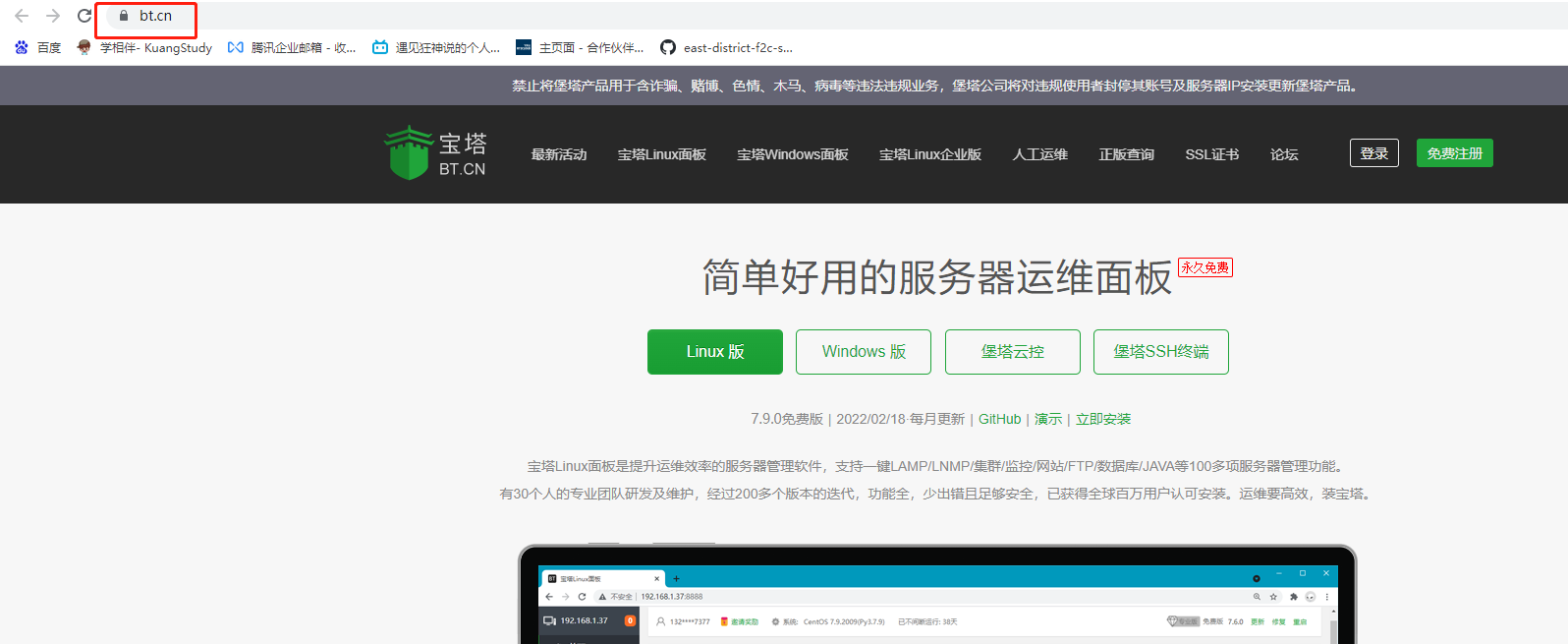Viewport: 1568px width, 644px height.
Task: Open the 立即安装 link
Action: click(x=1103, y=419)
